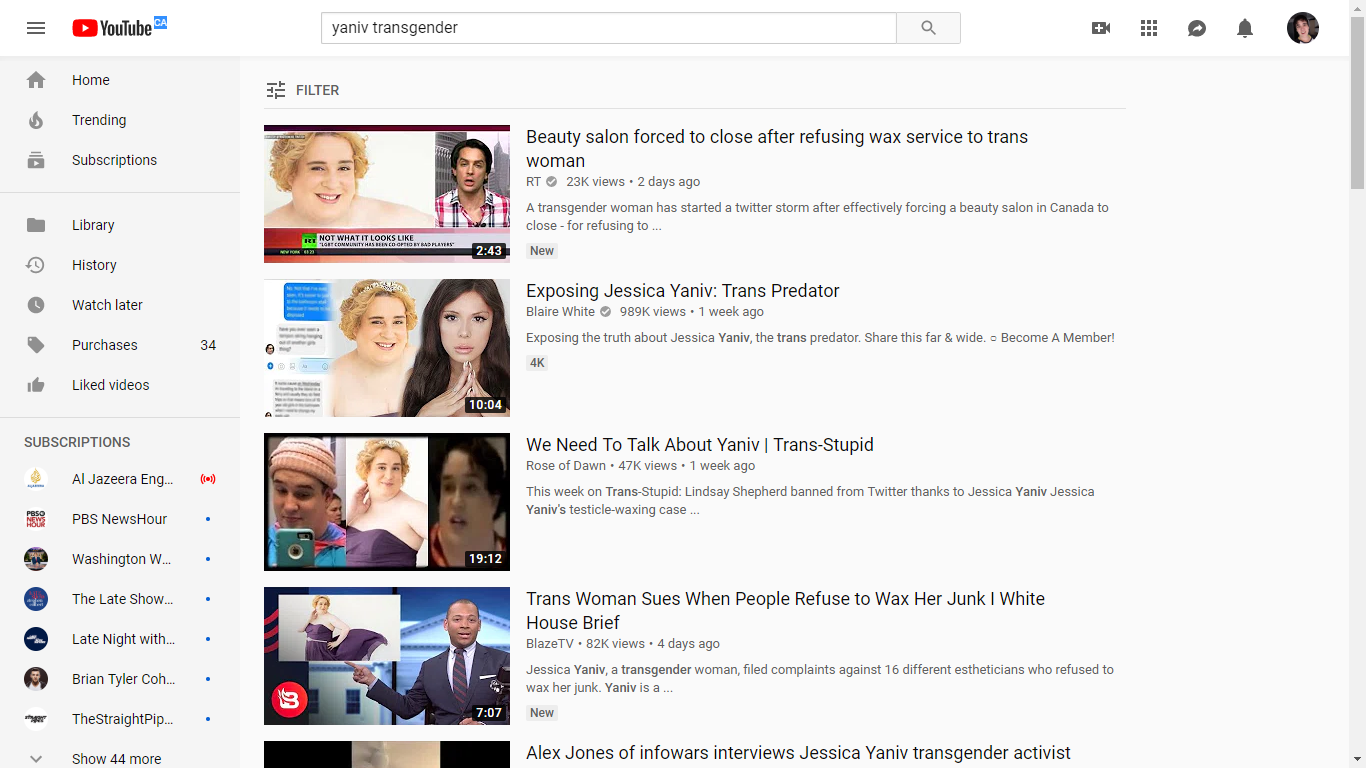The height and width of the screenshot is (768, 1366).
Task: Click the Library folder icon
Action: click(x=36, y=225)
